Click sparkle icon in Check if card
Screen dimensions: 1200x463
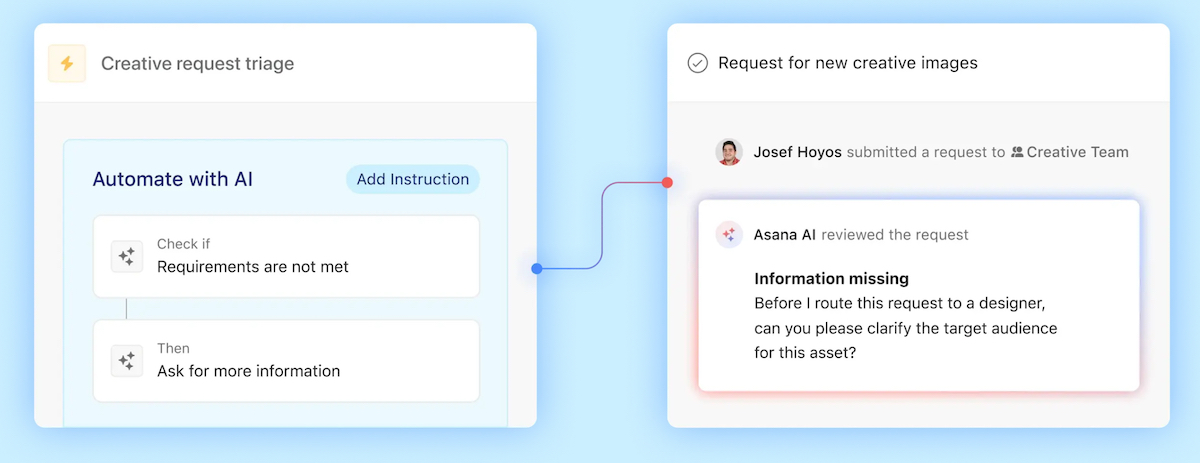pyautogui.click(x=127, y=256)
